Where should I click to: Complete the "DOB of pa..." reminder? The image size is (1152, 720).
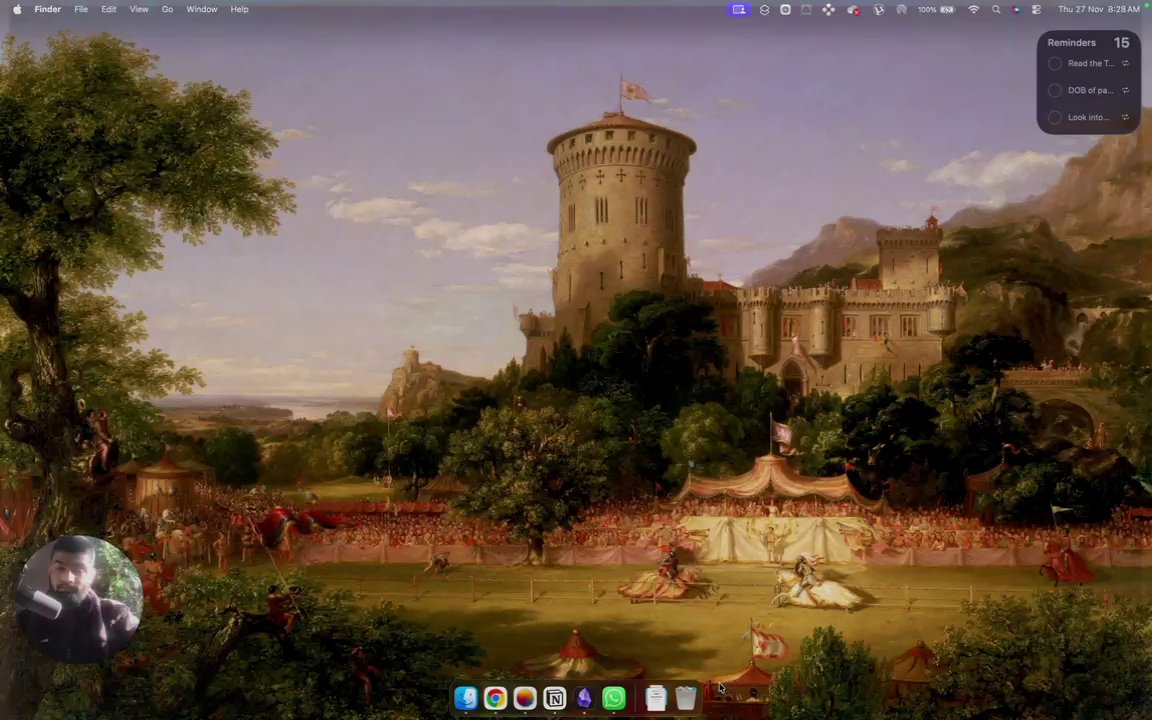(x=1054, y=90)
